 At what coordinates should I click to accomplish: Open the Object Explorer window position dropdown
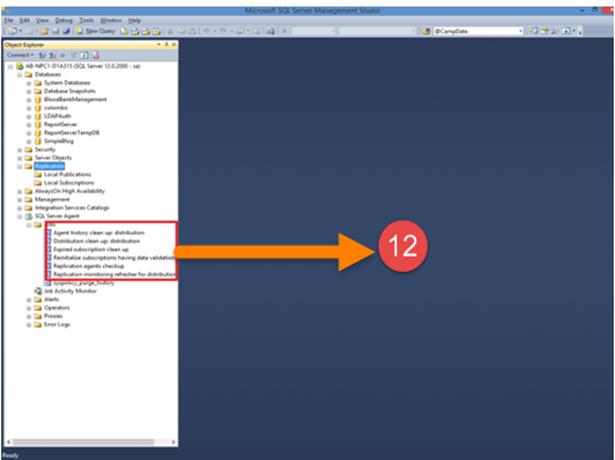159,45
